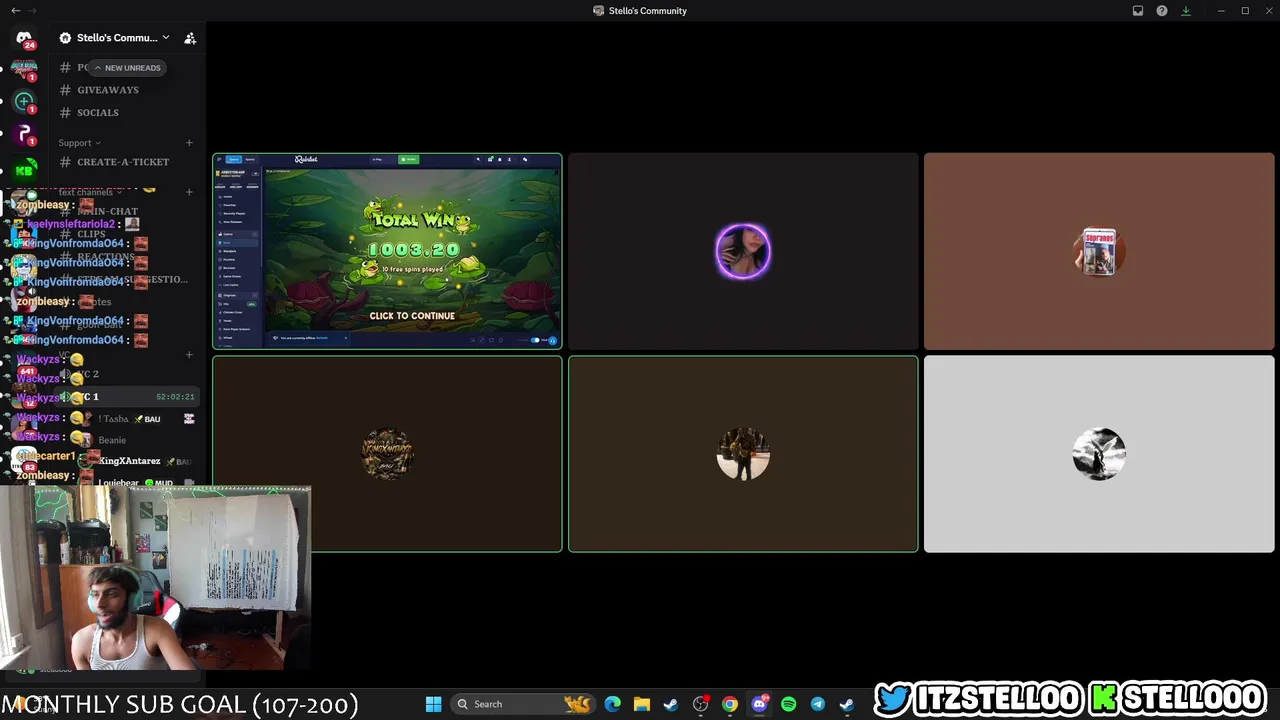Click CLICK TO CONTINUE in the stream
Screen dimensions: 1280x720
click(x=412, y=316)
